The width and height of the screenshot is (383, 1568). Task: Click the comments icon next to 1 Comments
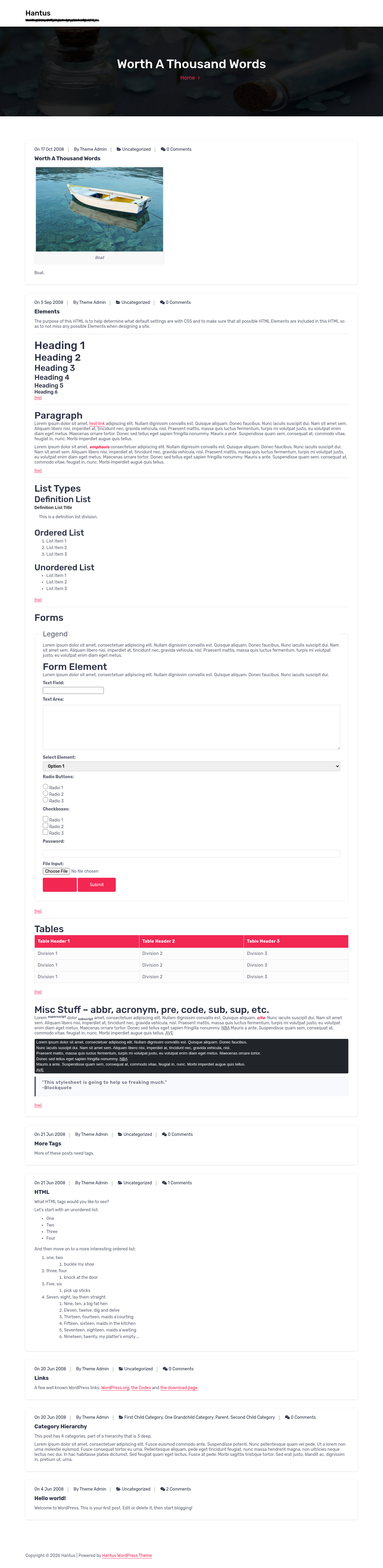point(164,1183)
